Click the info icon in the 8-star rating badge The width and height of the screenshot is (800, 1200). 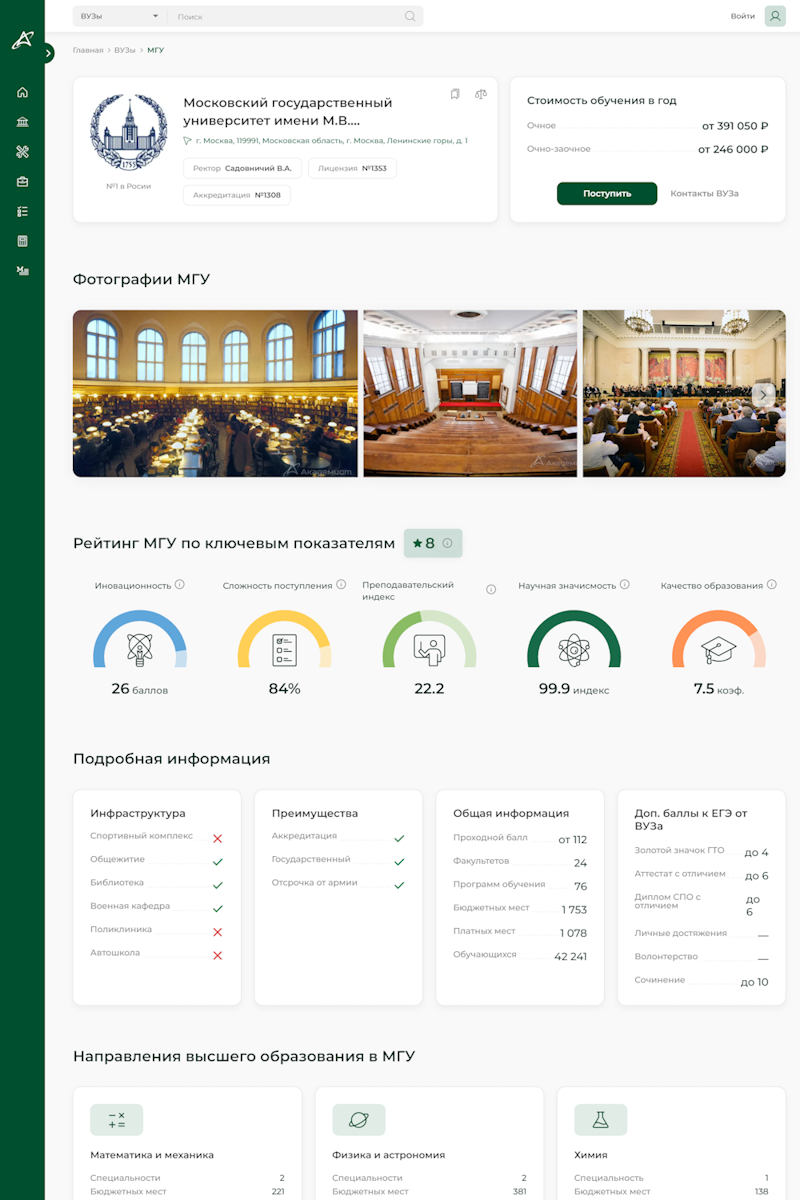tap(447, 543)
